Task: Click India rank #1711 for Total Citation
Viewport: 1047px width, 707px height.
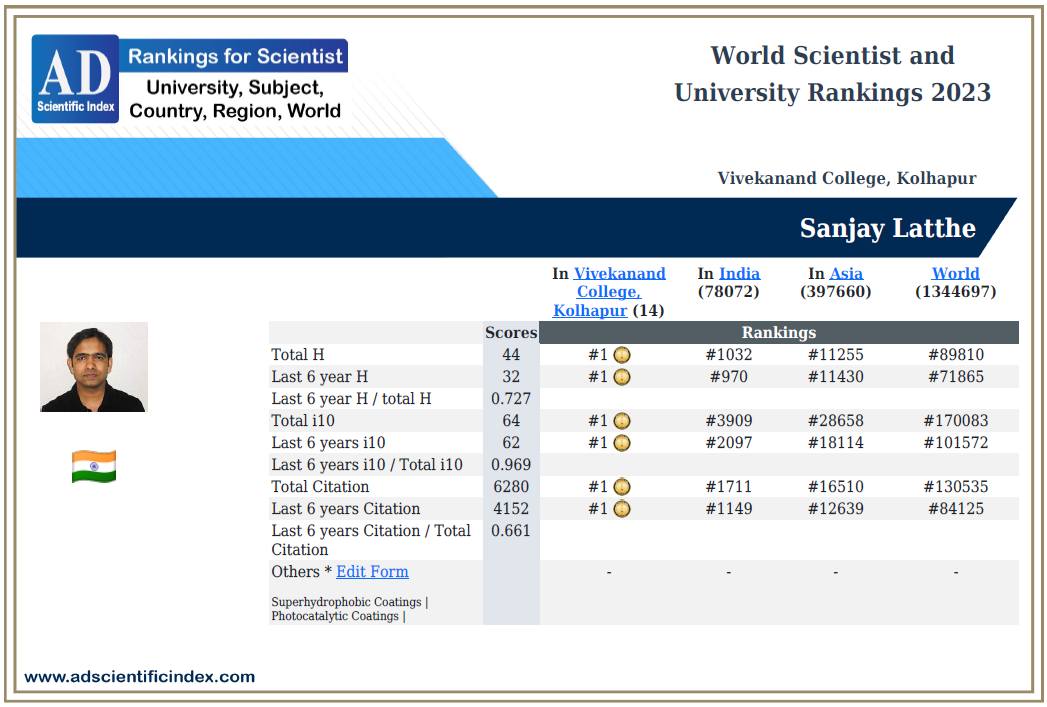Action: point(728,487)
